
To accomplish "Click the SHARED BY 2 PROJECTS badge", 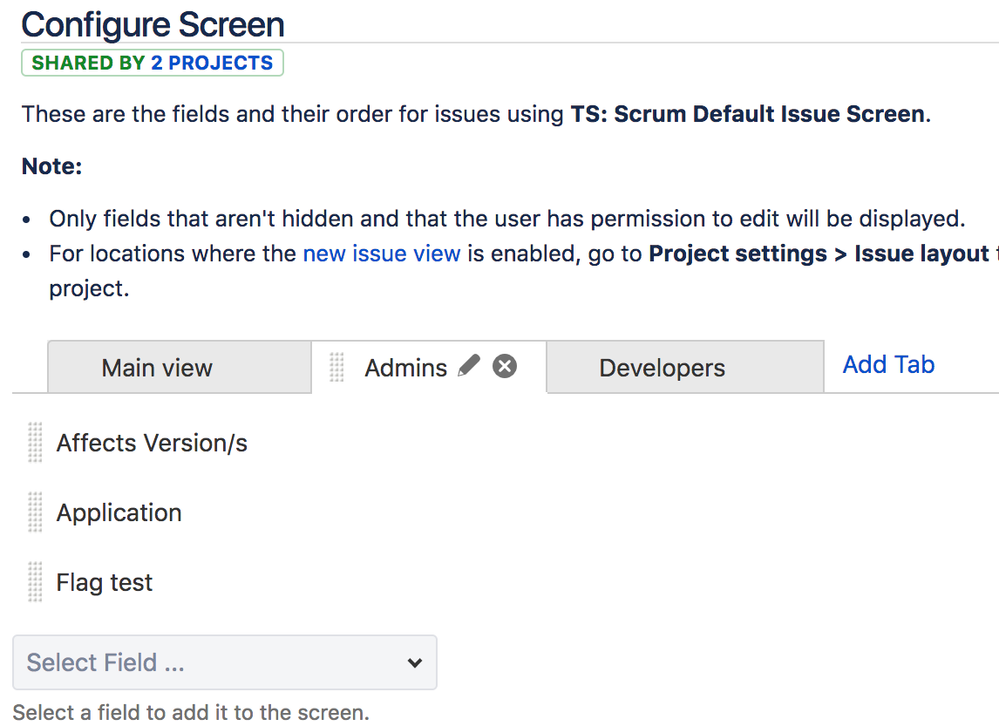I will [x=152, y=62].
